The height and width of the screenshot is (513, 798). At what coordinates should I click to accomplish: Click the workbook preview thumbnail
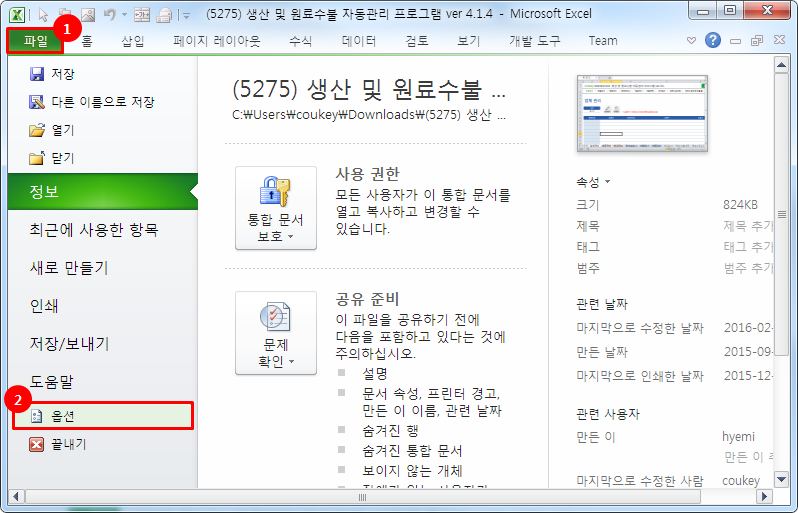tap(642, 113)
